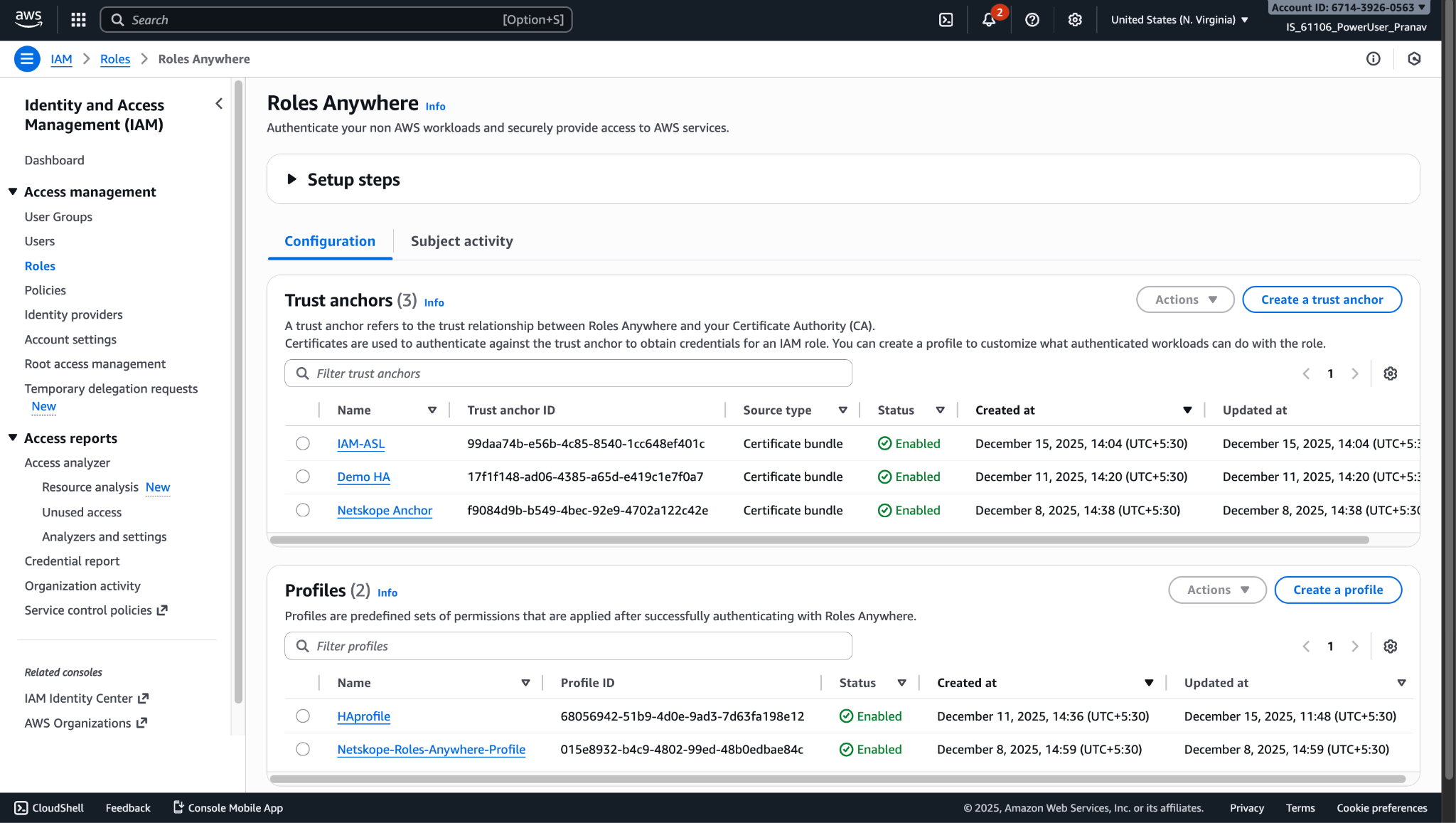The height and width of the screenshot is (823, 1456).
Task: Open the Netskope Anchor trust anchor link
Action: tap(385, 511)
